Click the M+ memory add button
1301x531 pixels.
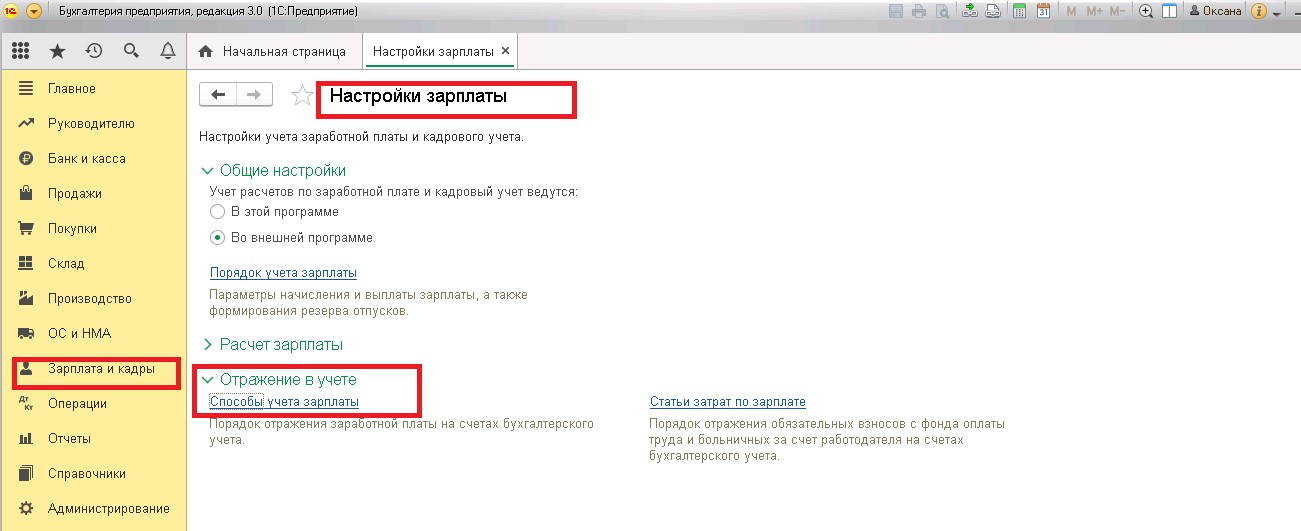click(x=1094, y=11)
